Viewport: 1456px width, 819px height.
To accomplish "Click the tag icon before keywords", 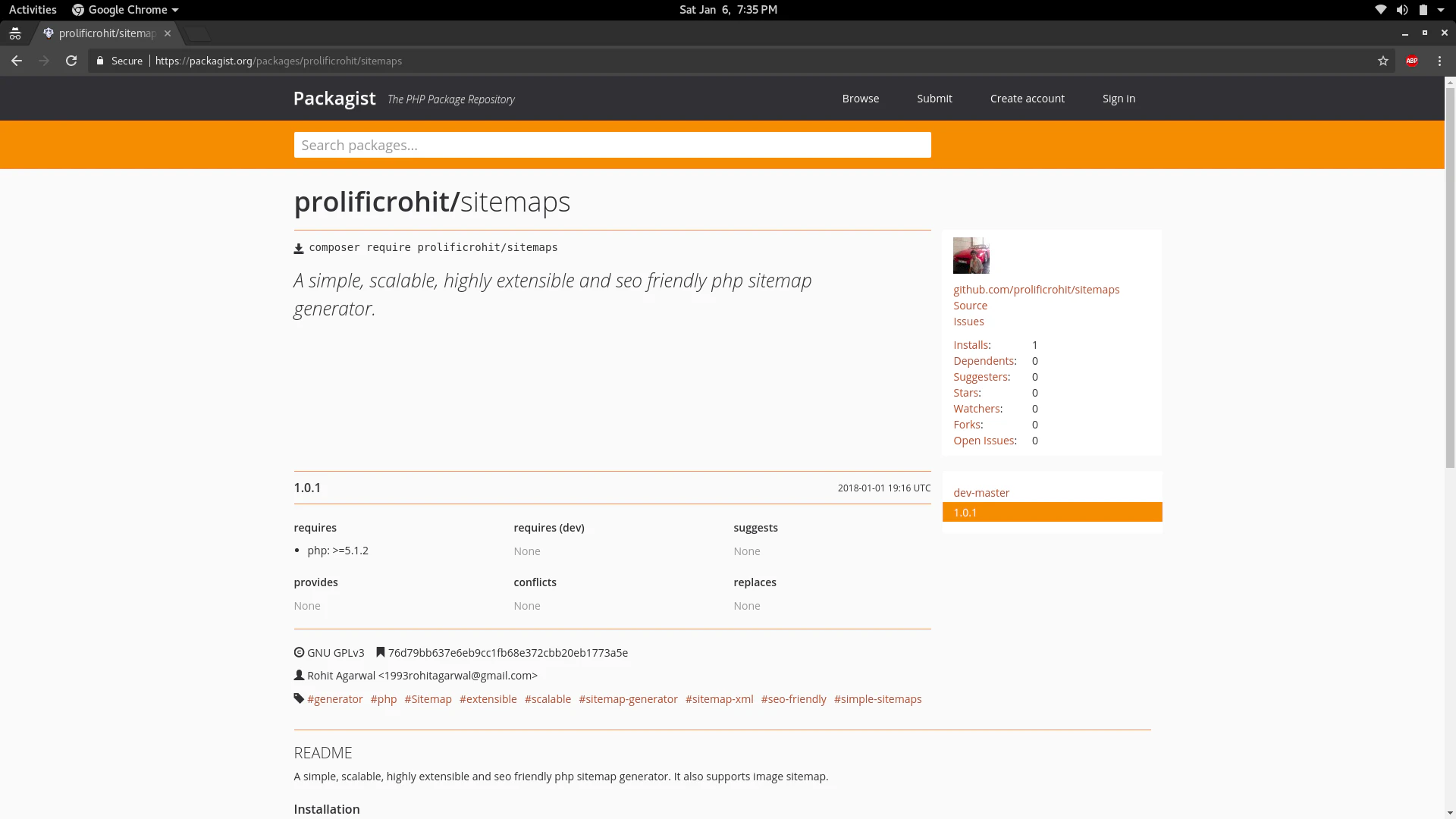I will point(299,698).
